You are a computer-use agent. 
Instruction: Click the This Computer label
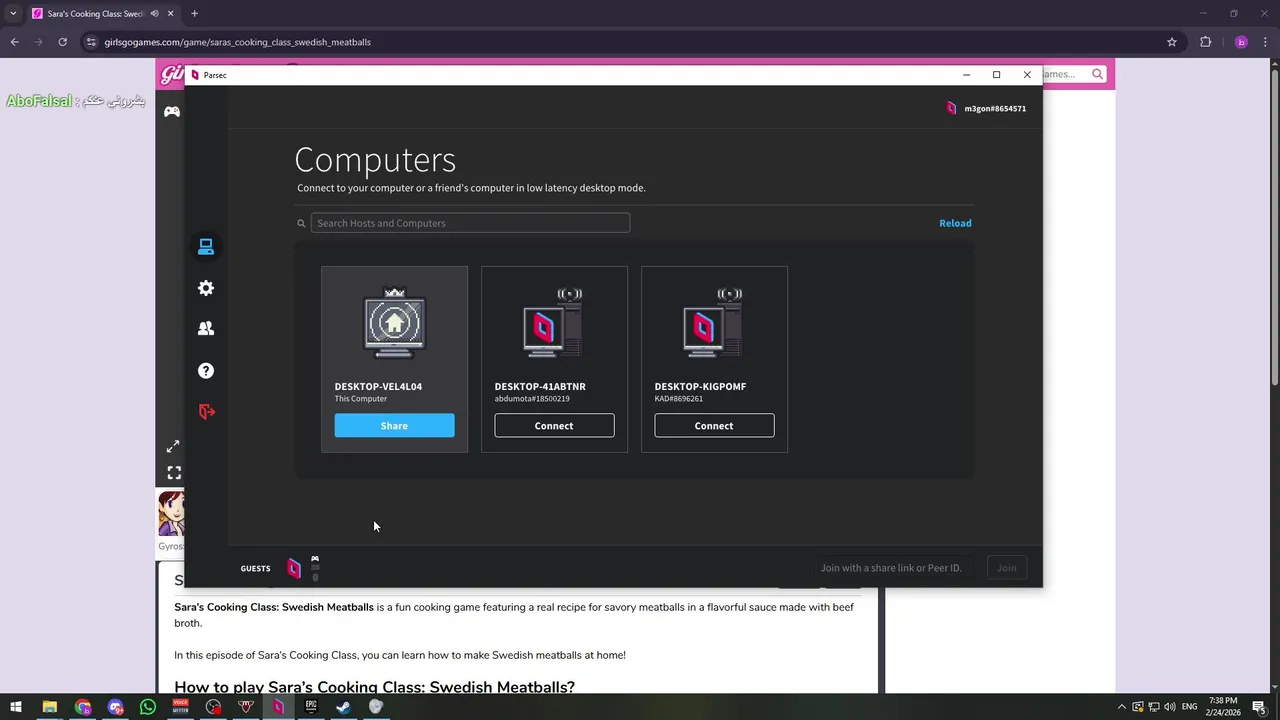361,399
